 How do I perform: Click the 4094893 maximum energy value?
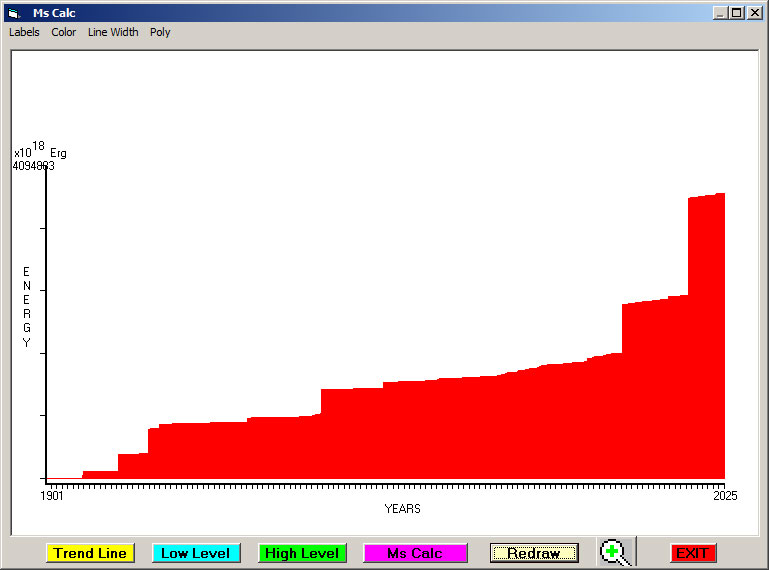33,166
